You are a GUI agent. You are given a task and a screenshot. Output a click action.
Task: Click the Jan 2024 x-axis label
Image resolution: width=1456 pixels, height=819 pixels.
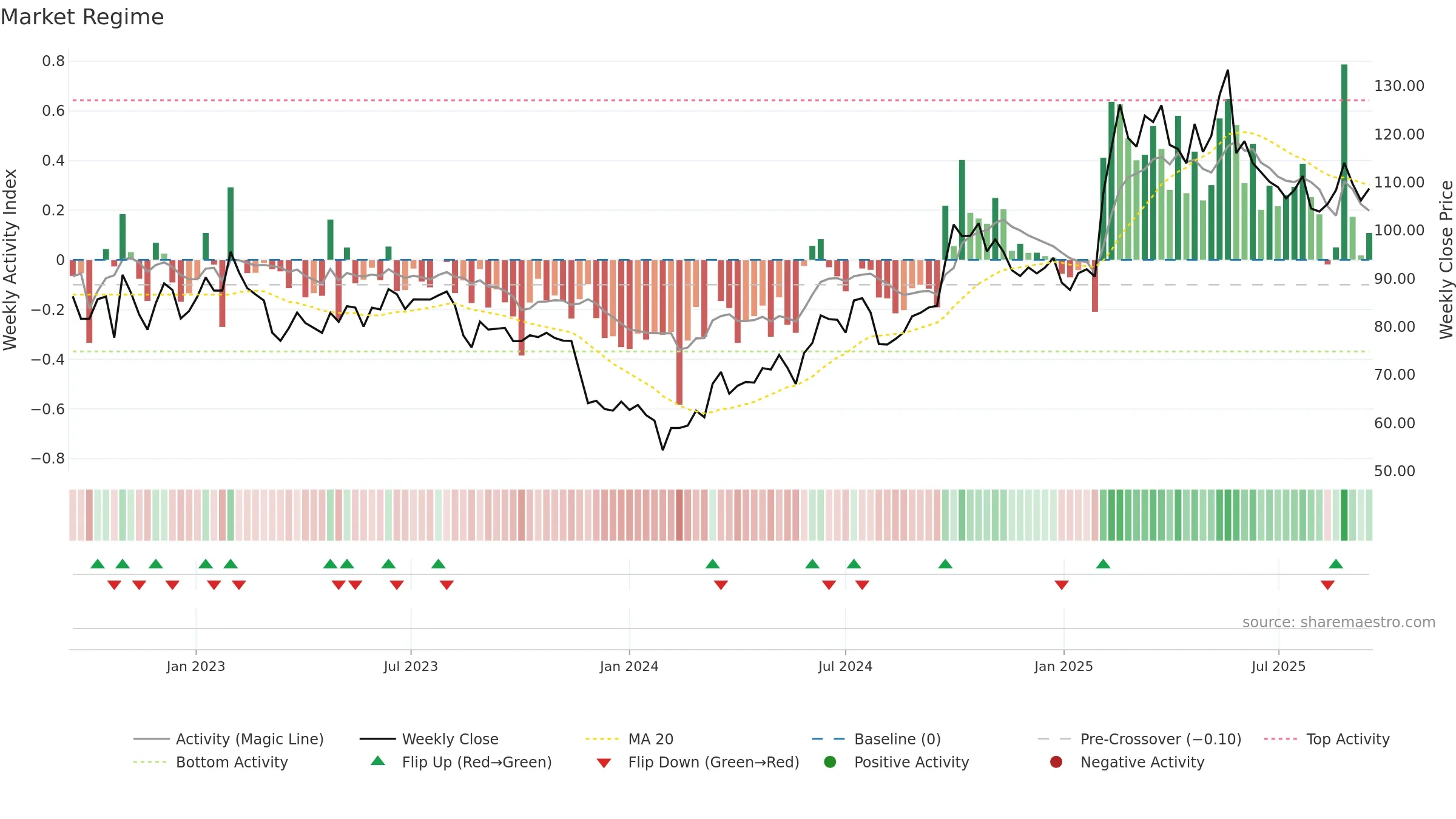[x=629, y=666]
